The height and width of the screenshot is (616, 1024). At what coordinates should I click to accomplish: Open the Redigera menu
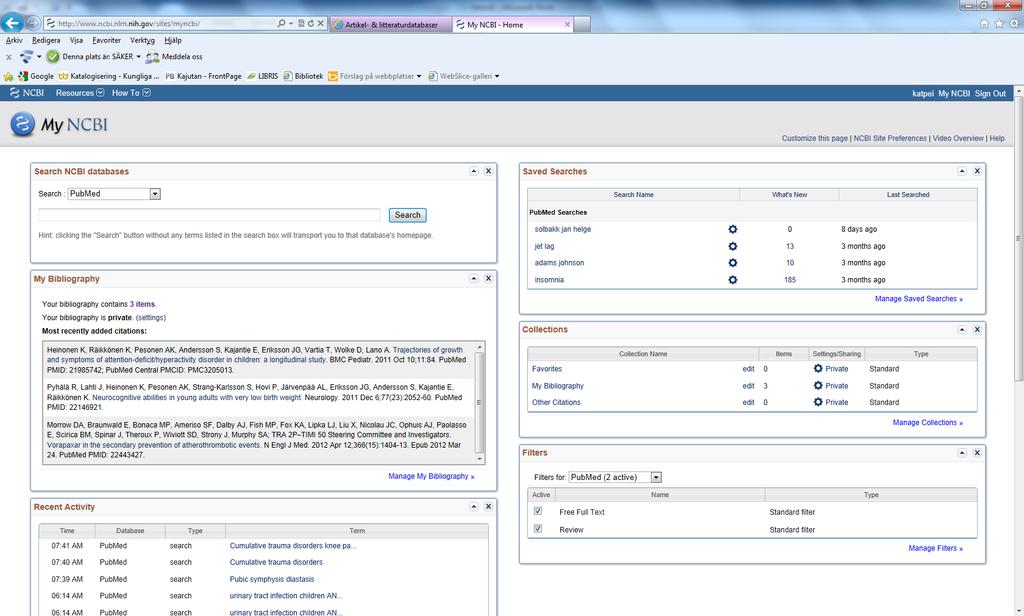click(x=46, y=41)
